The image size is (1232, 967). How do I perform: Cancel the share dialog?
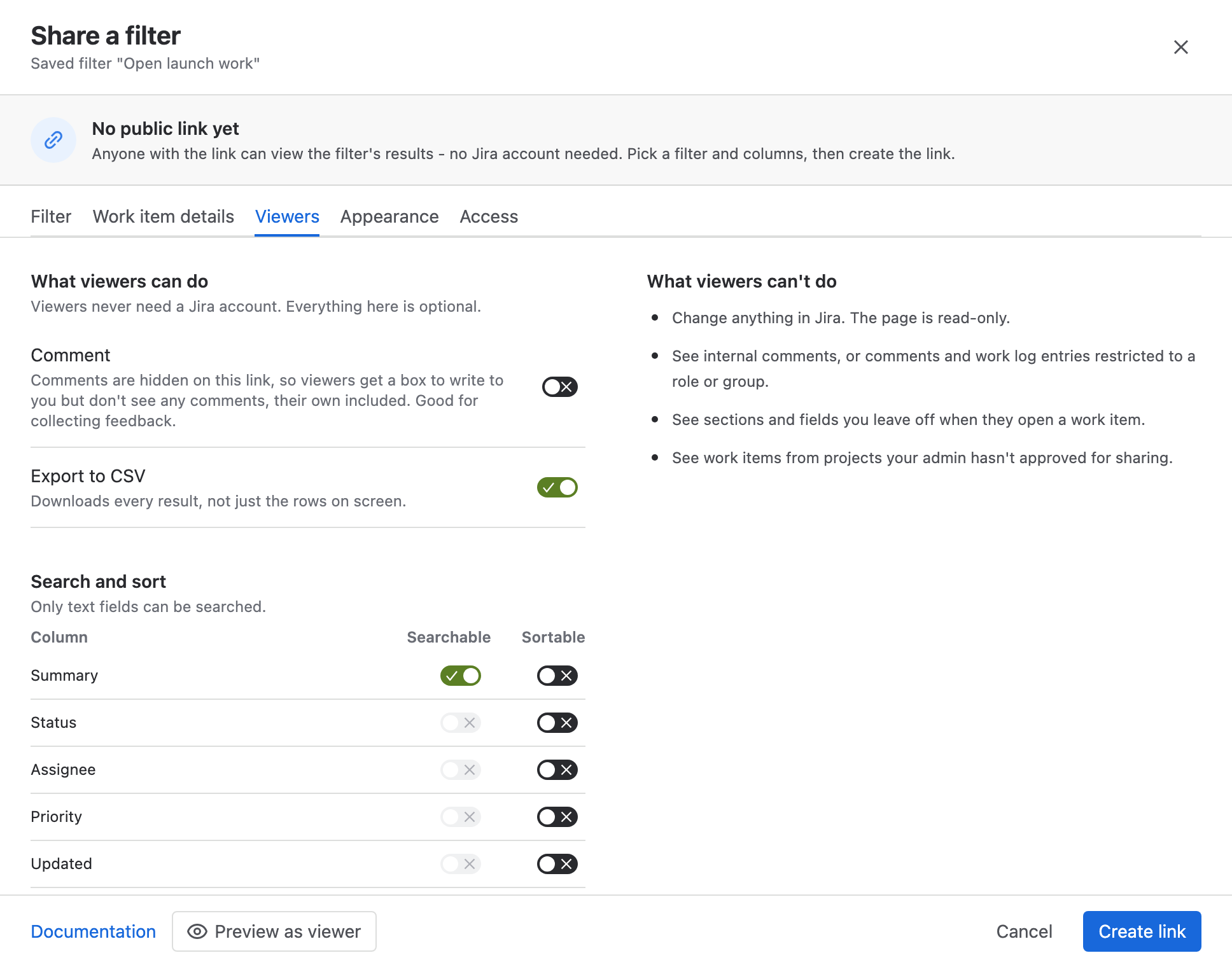1024,931
